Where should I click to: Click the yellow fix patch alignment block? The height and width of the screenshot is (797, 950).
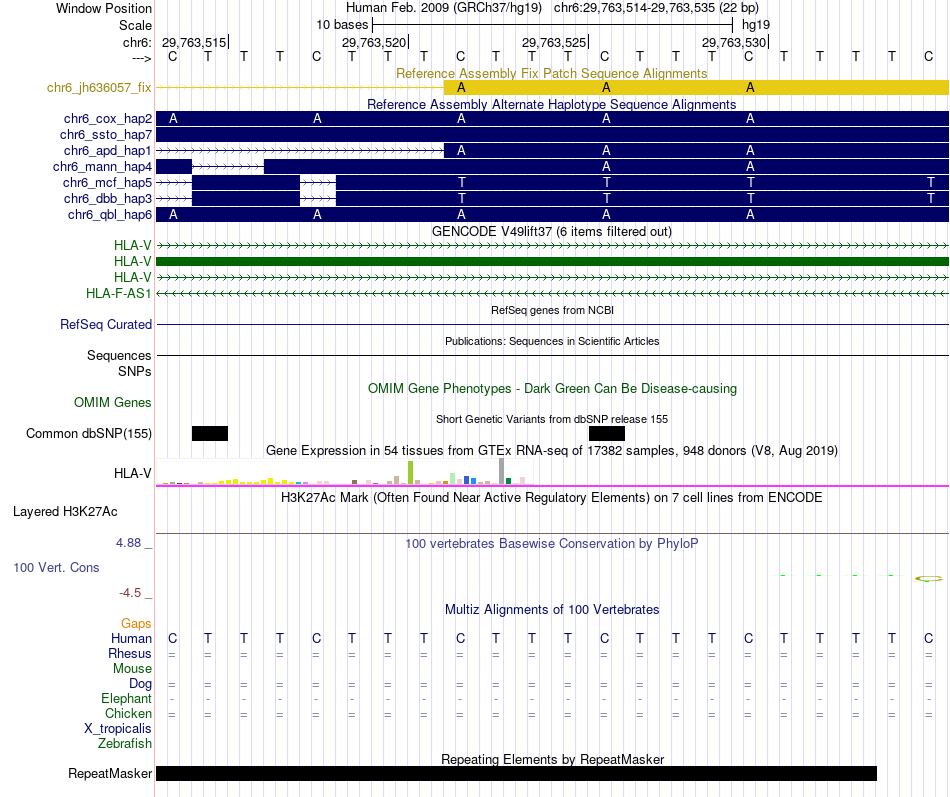coord(696,87)
